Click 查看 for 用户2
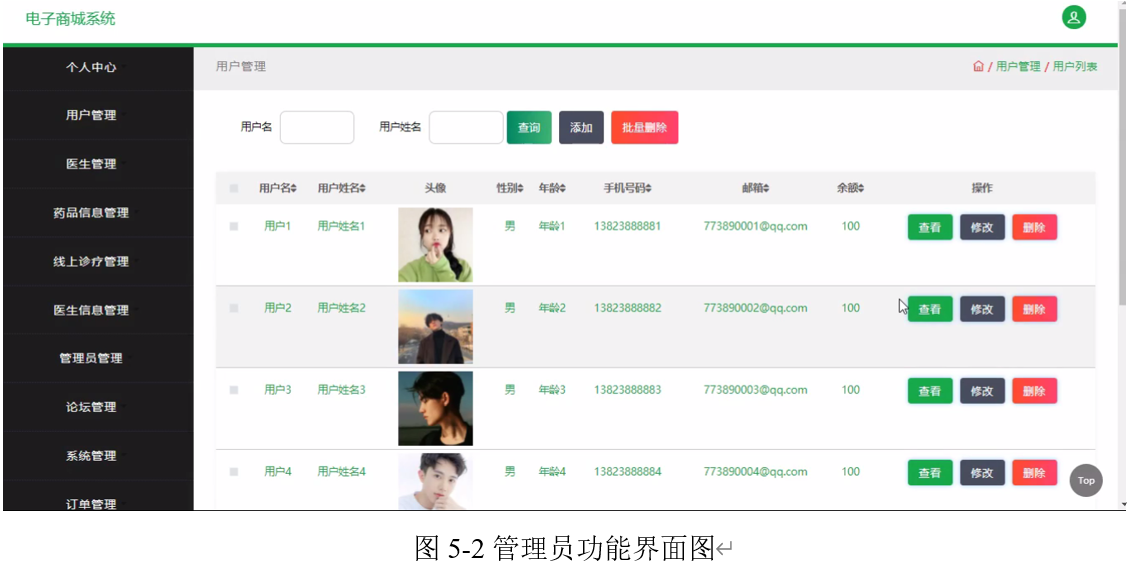This screenshot has width=1127, height=565. point(930,309)
